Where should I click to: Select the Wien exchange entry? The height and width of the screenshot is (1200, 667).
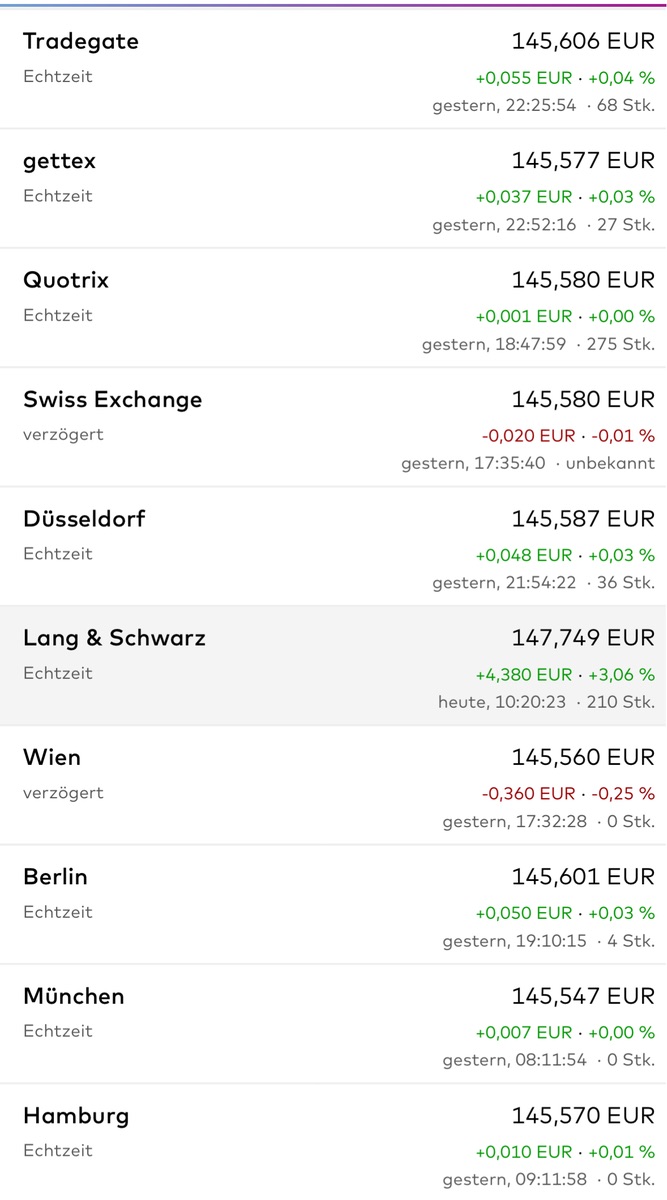(x=52, y=757)
